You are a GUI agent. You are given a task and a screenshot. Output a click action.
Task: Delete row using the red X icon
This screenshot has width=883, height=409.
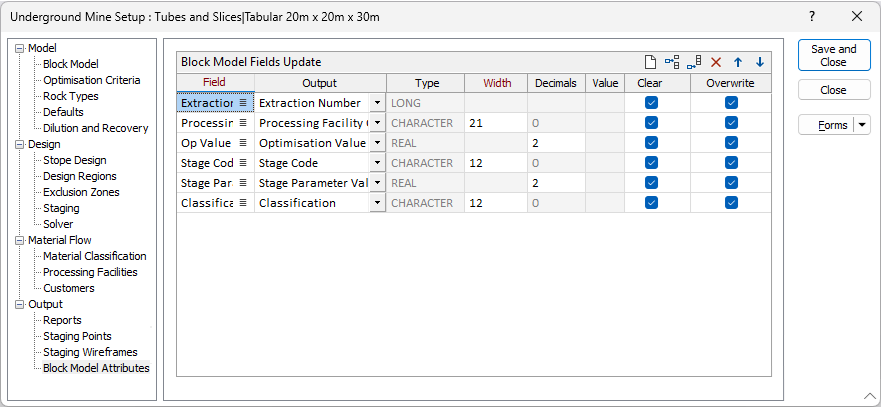[x=716, y=63]
